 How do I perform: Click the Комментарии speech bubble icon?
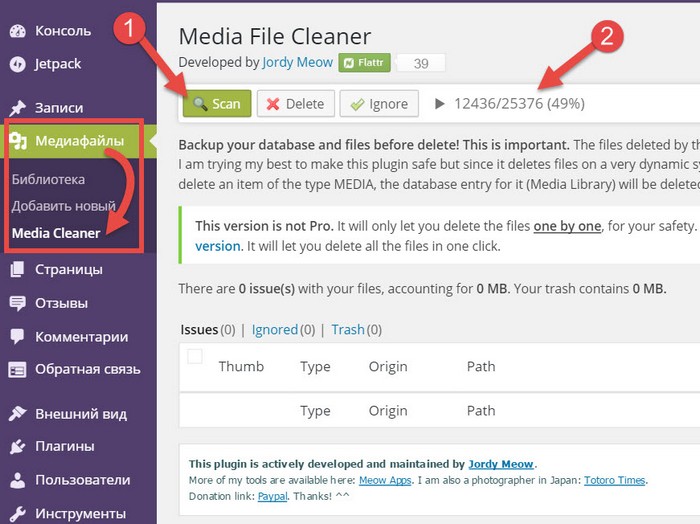click(x=18, y=337)
